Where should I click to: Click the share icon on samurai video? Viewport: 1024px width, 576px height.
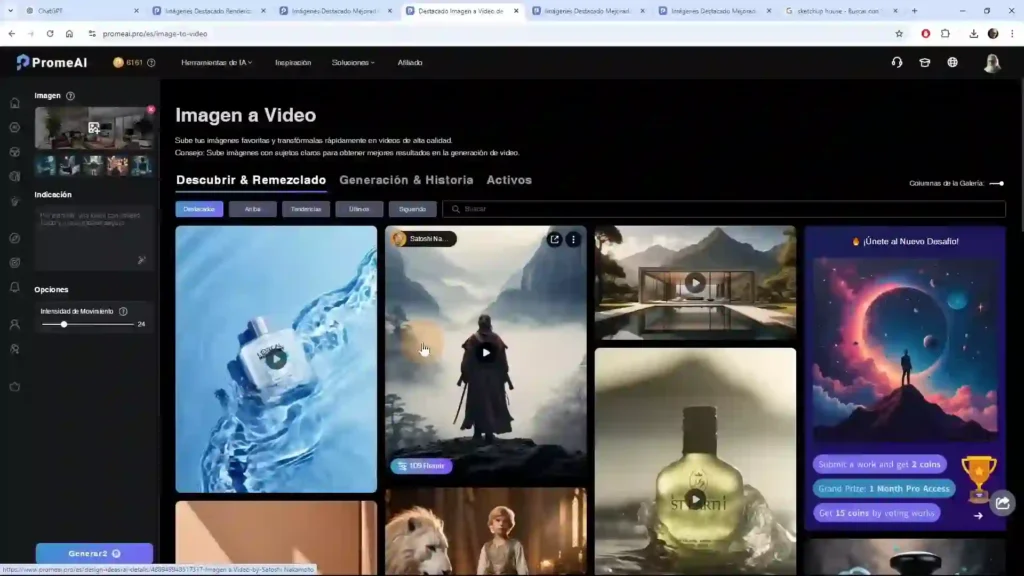(554, 239)
